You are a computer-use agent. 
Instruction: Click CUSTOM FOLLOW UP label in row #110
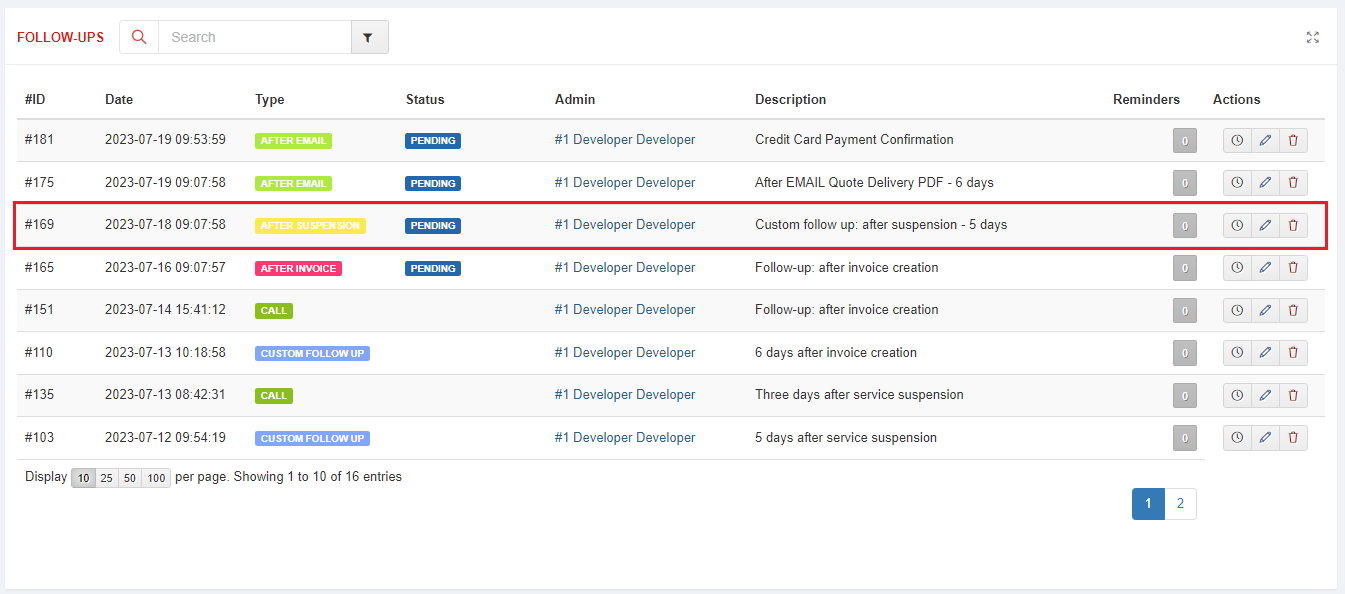(x=312, y=353)
